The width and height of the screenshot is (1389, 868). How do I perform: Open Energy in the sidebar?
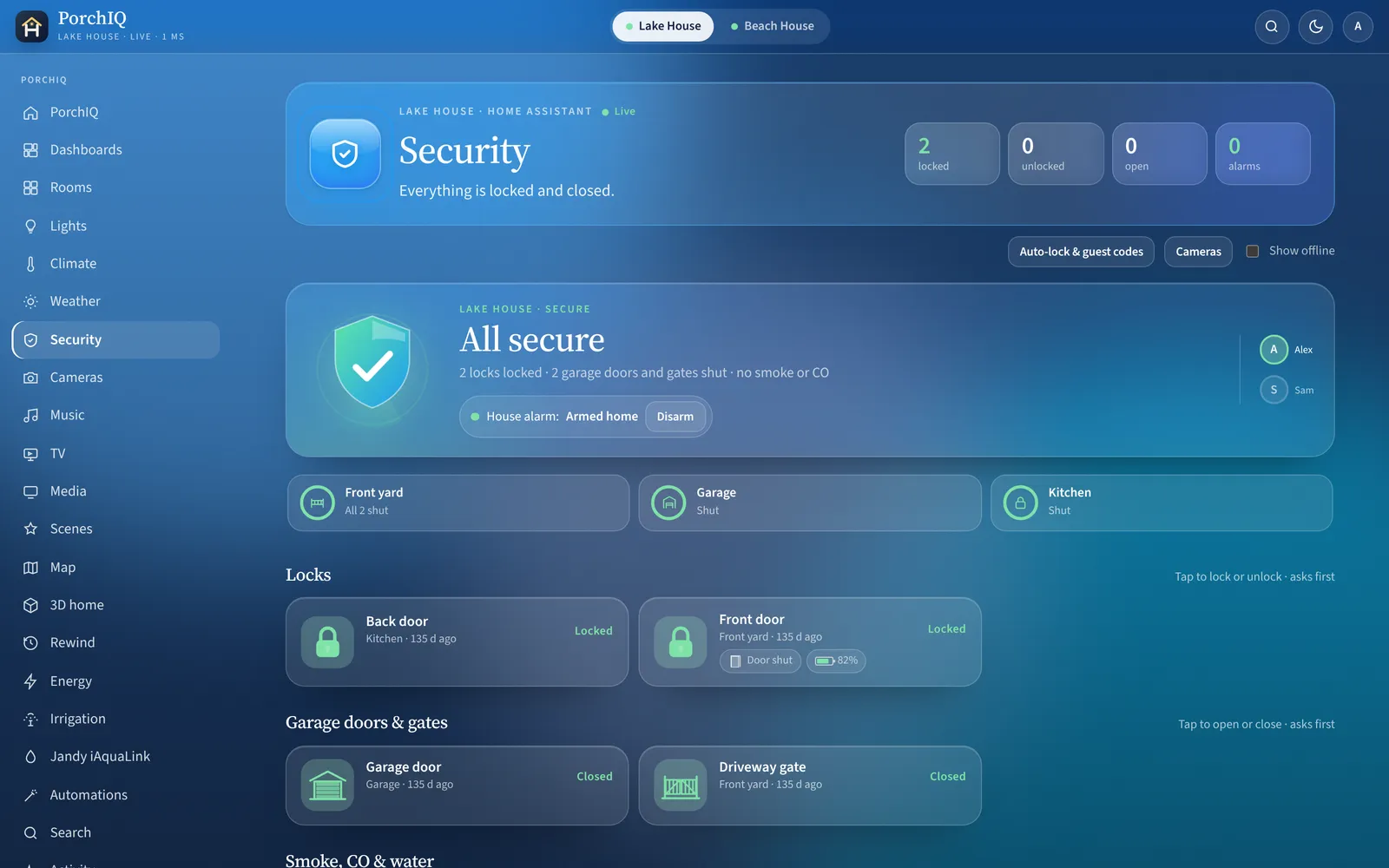click(x=115, y=681)
